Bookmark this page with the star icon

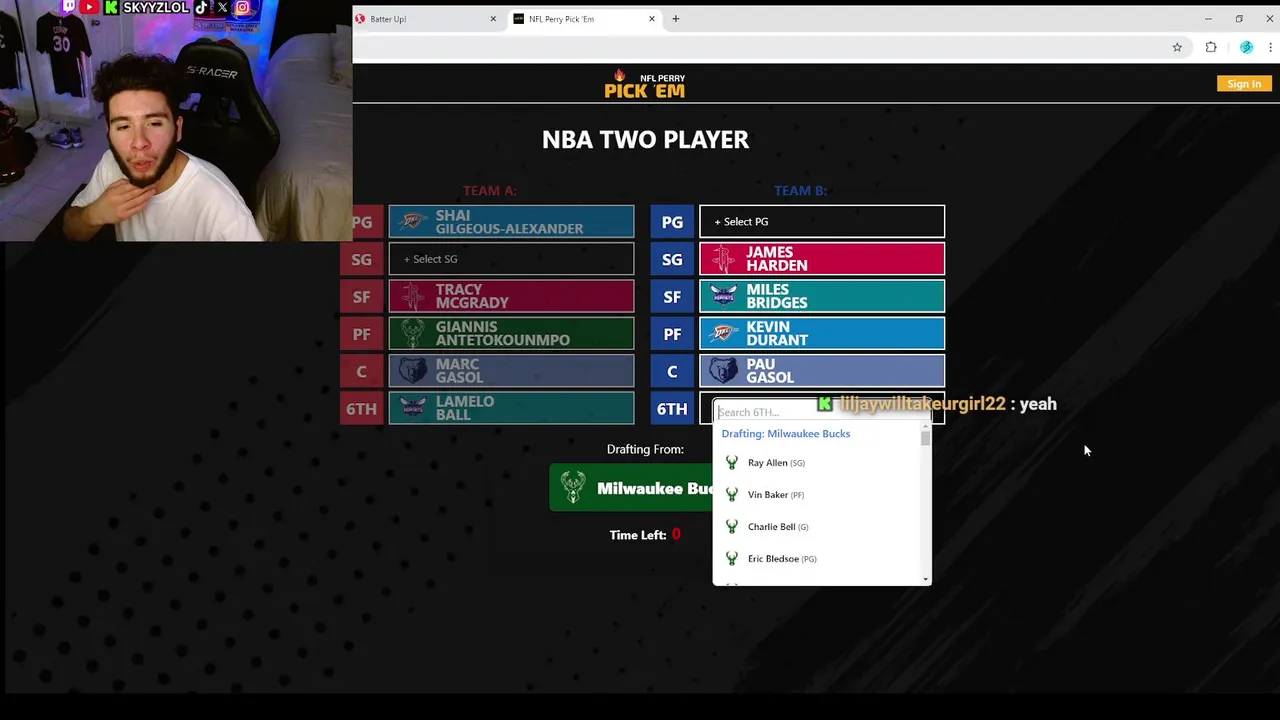pyautogui.click(x=1177, y=47)
